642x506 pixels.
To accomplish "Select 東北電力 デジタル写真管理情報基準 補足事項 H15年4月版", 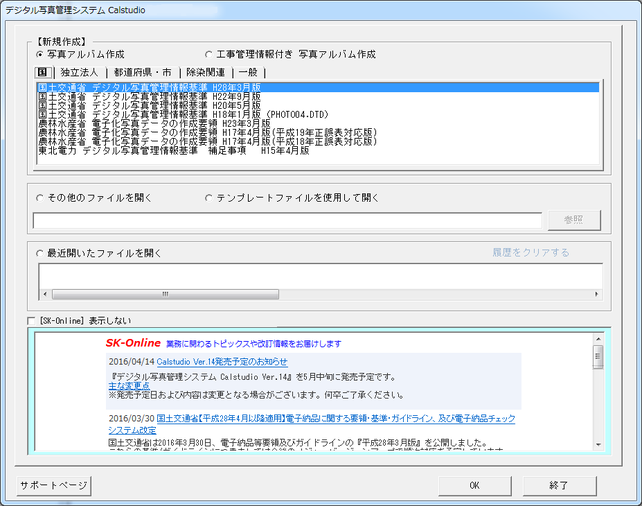I will tap(318, 150).
